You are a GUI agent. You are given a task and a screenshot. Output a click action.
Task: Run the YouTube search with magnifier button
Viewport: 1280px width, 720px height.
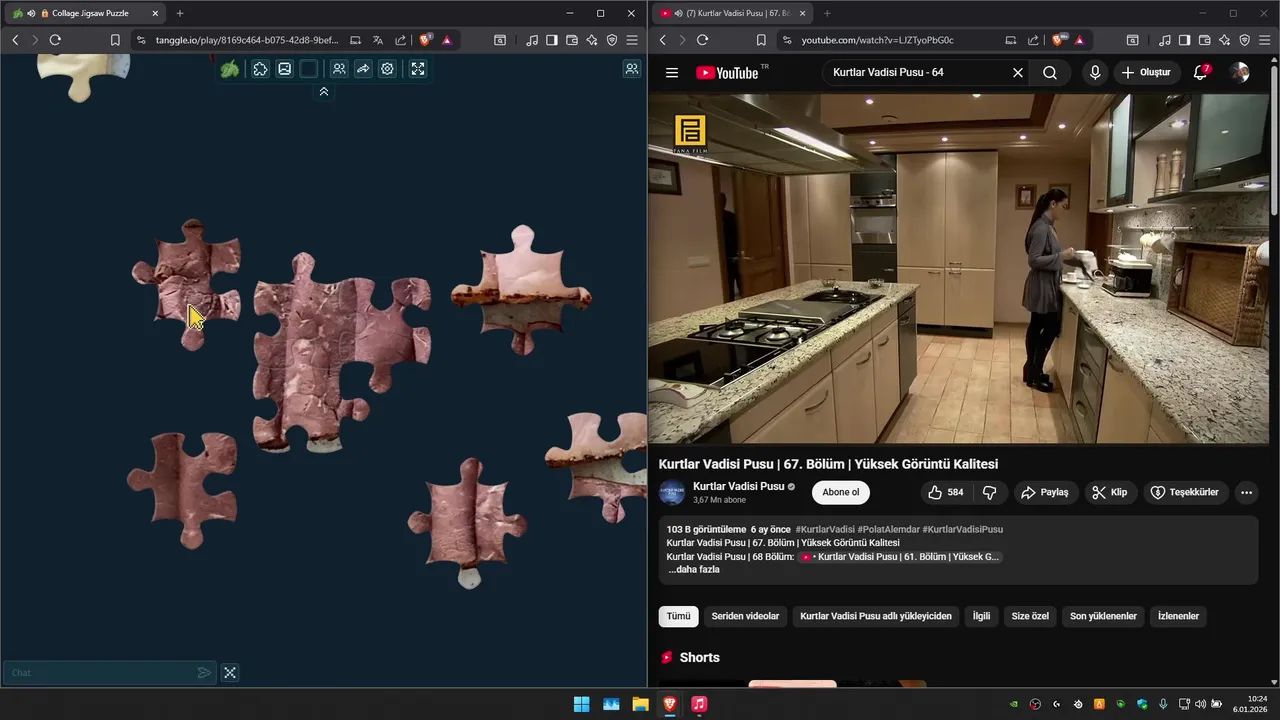point(1050,72)
